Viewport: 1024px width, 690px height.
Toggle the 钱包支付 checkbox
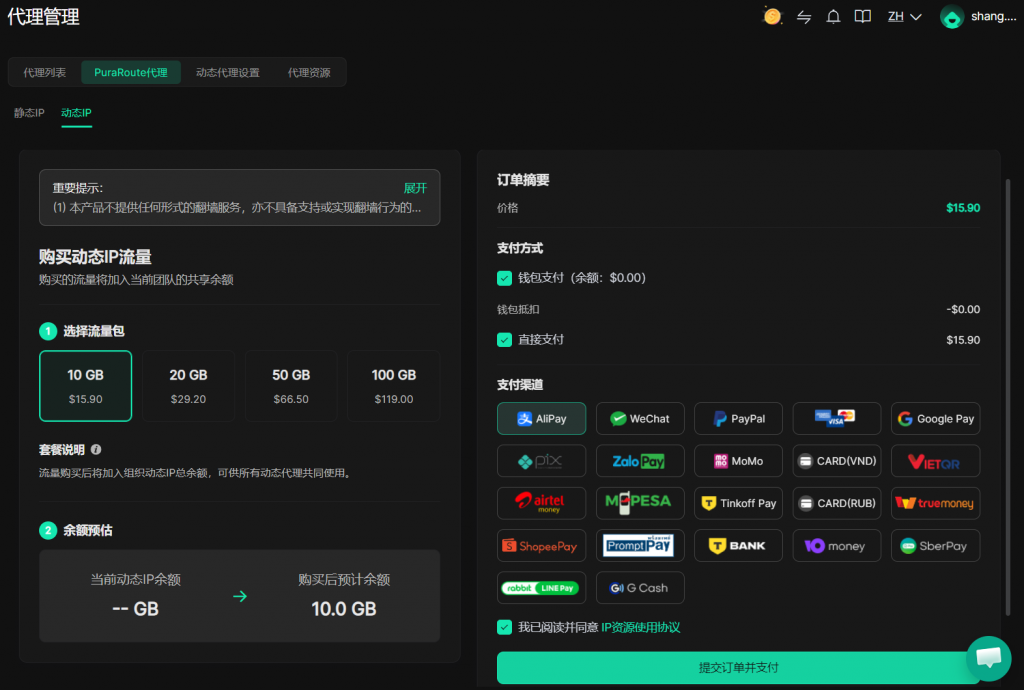coord(504,278)
